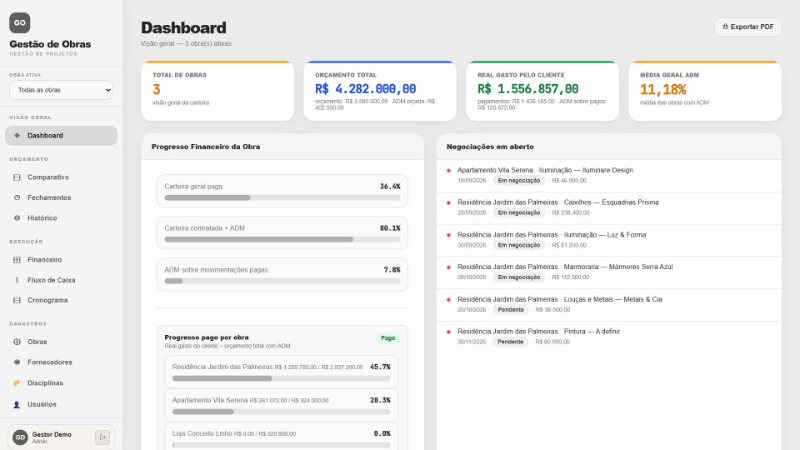The height and width of the screenshot is (450, 800).
Task: Open the Comparativo page
Action: (x=61, y=178)
